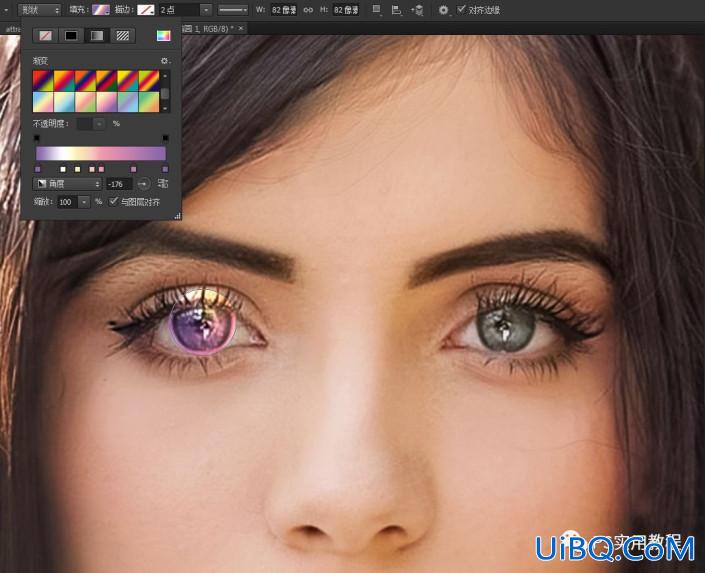The image size is (705, 573).
Task: Click the resize grip at panel corner
Action: click(x=178, y=216)
